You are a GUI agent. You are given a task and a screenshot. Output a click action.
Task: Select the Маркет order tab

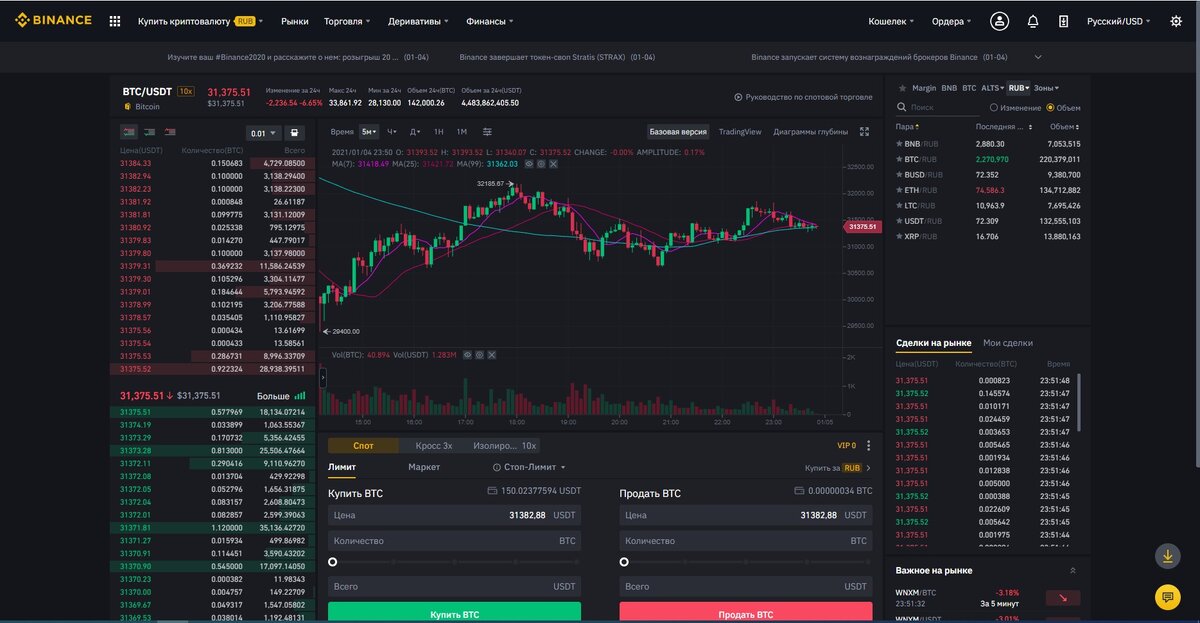[x=424, y=467]
